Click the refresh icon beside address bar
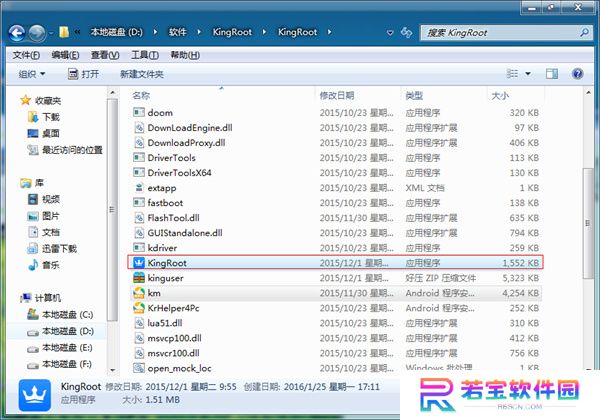This screenshot has width=600, height=420. [x=406, y=33]
